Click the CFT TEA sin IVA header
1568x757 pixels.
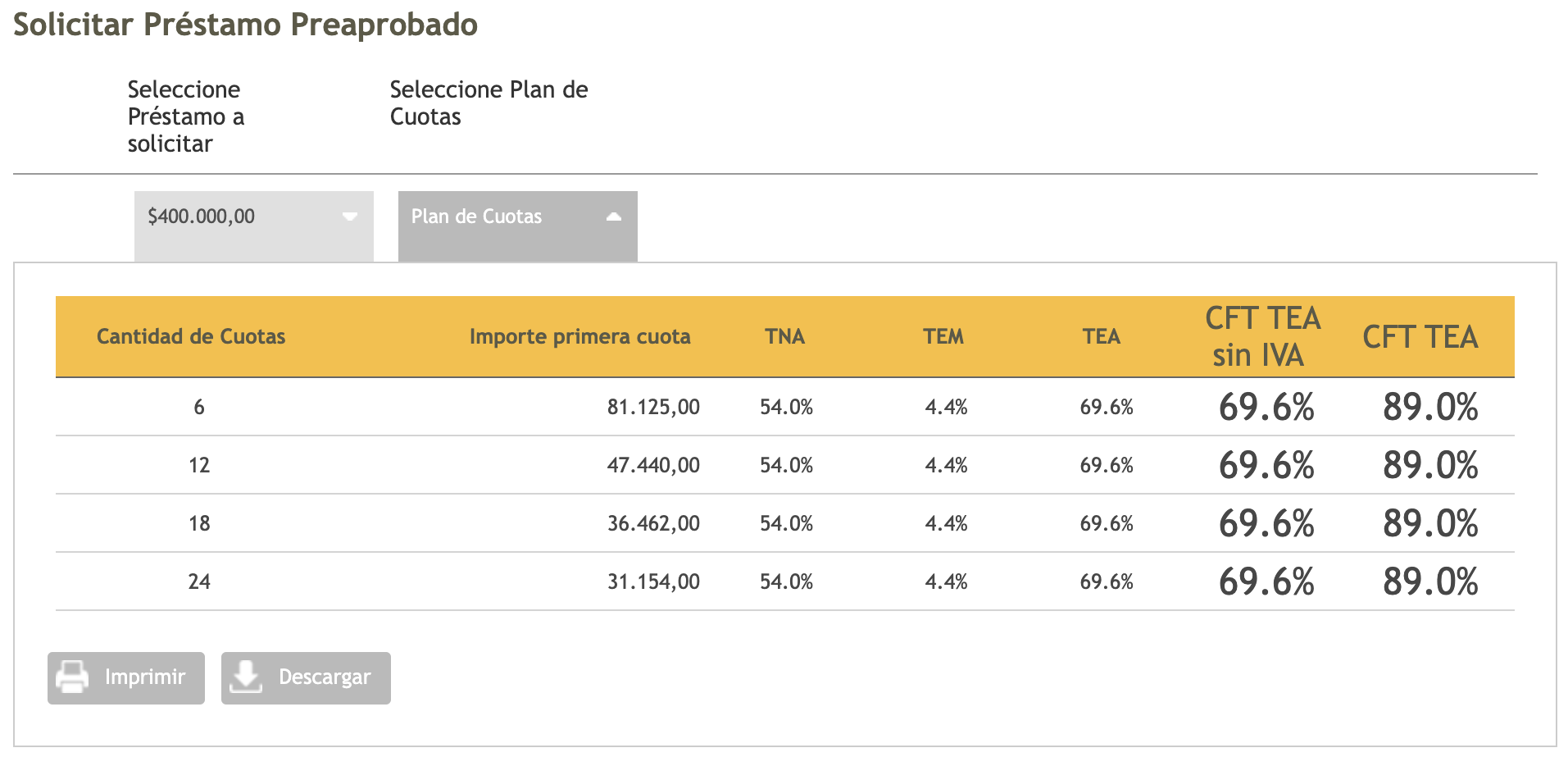coord(1262,337)
